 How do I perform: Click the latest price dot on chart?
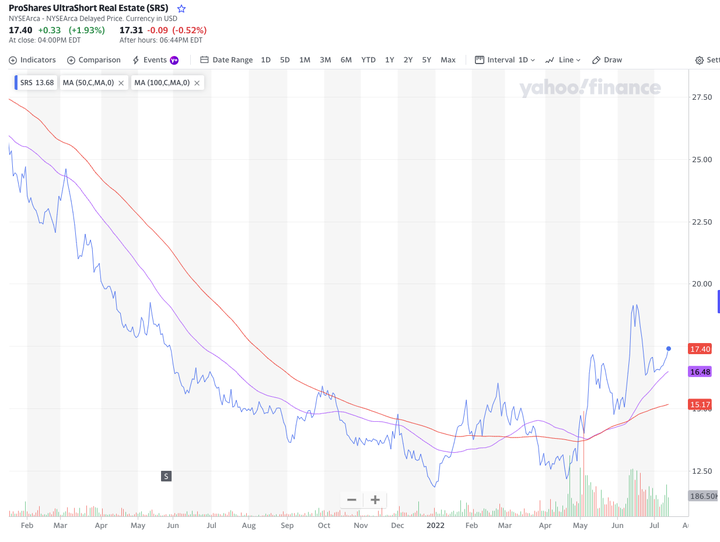click(x=669, y=349)
